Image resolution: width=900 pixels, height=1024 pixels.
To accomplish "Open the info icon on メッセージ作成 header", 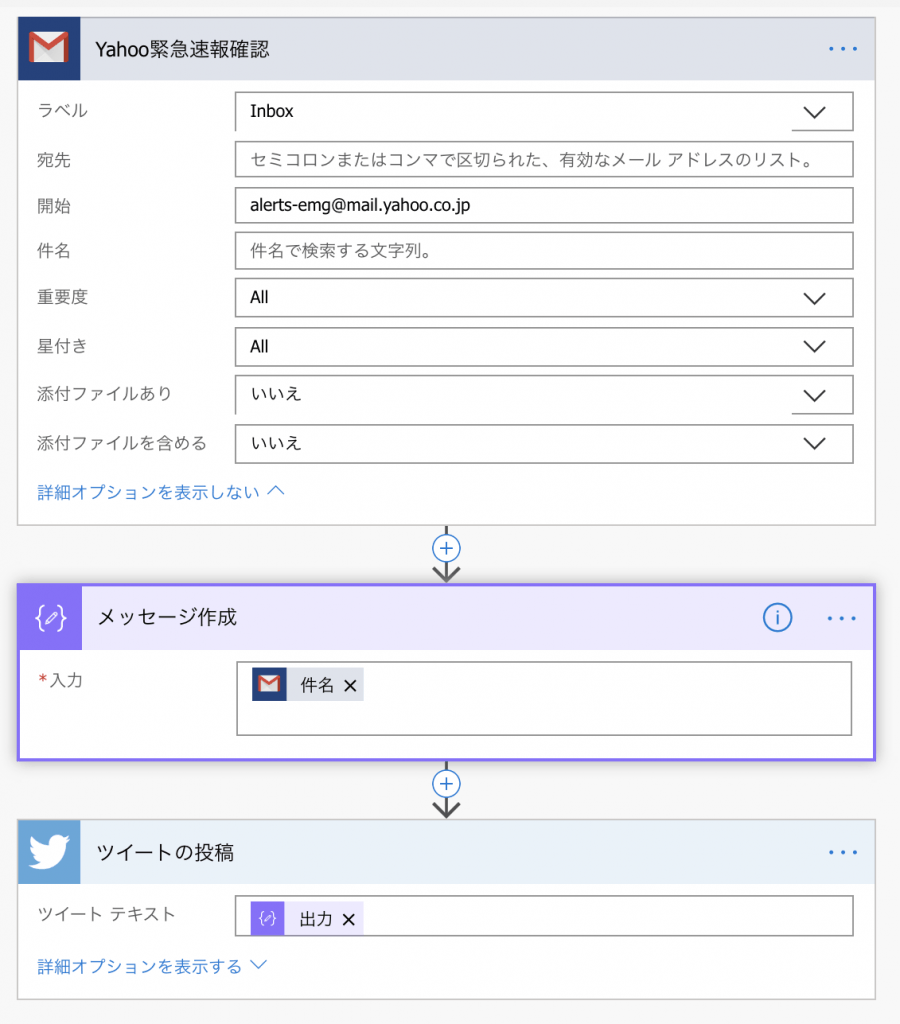I will (777, 618).
